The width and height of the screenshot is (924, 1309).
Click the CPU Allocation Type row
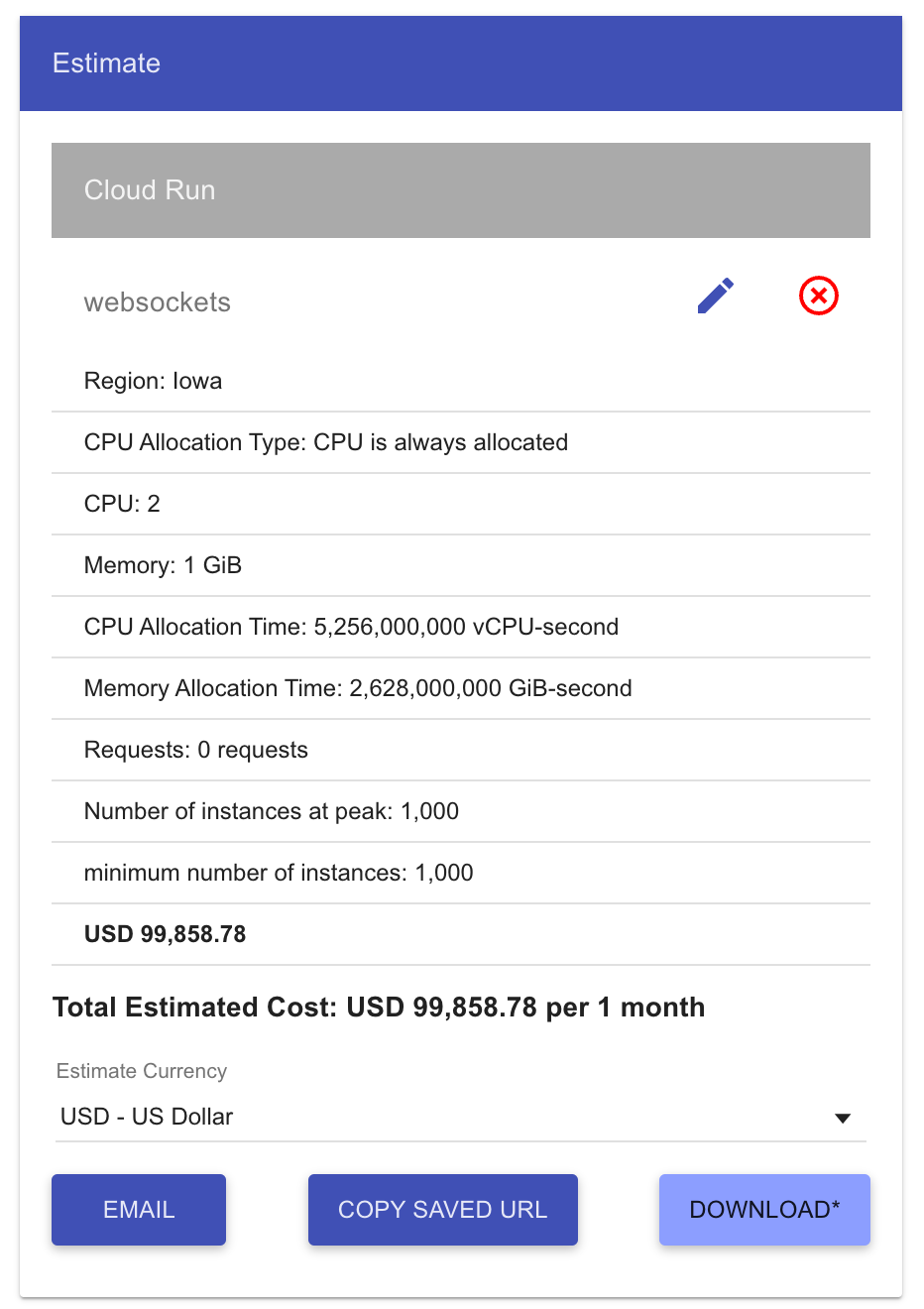tap(326, 442)
